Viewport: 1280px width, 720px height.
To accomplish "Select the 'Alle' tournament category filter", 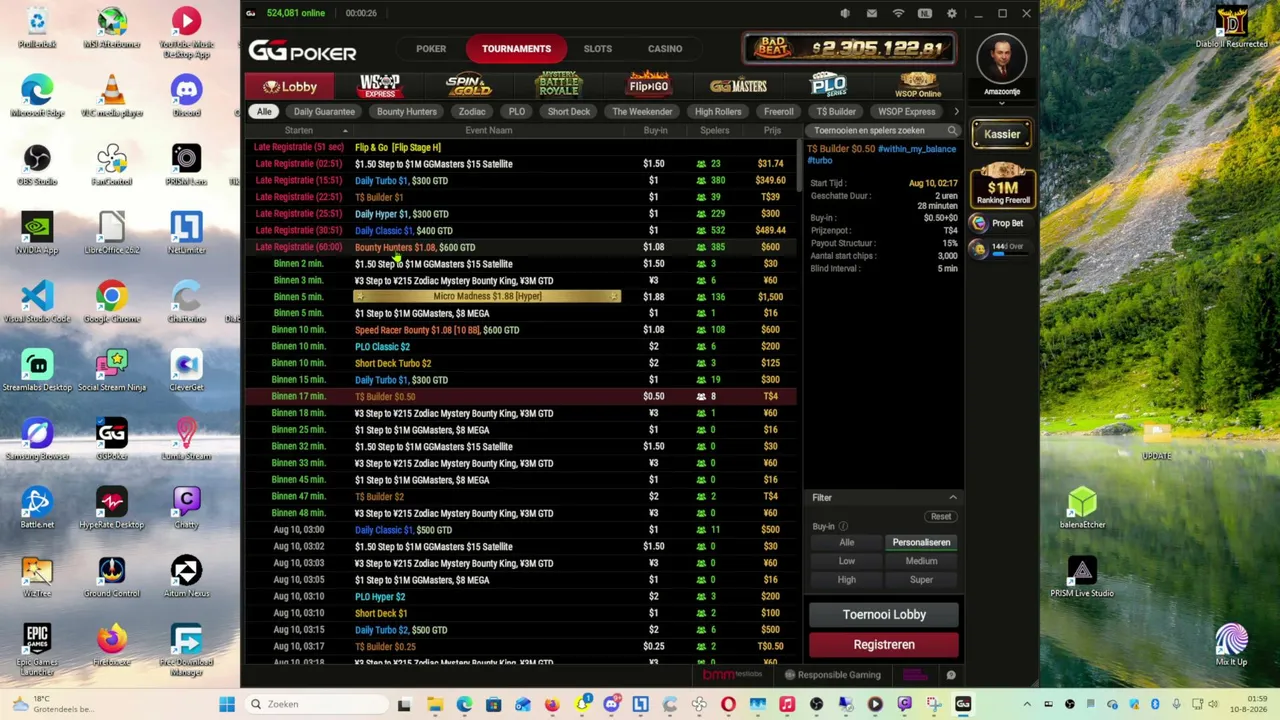I will (264, 112).
